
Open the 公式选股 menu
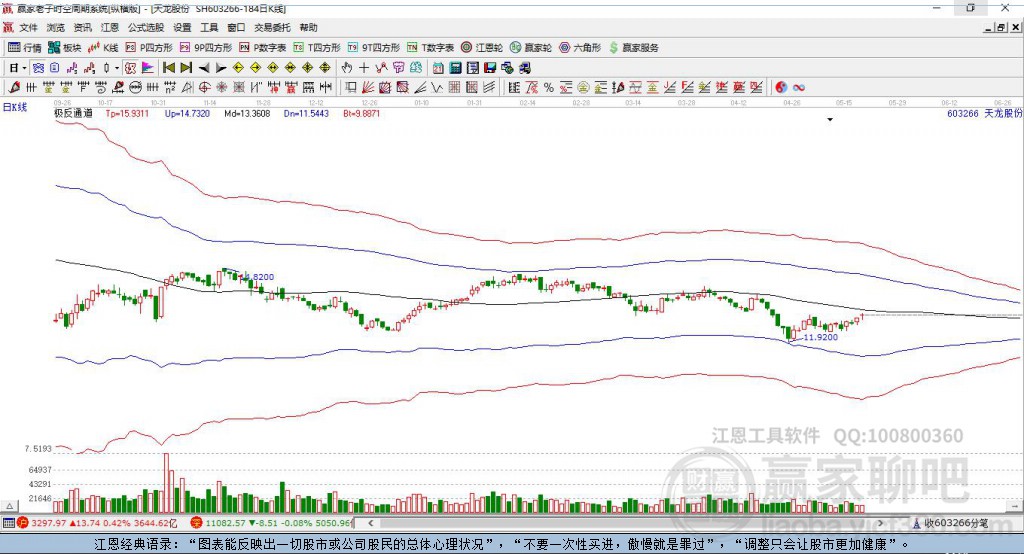coord(146,27)
